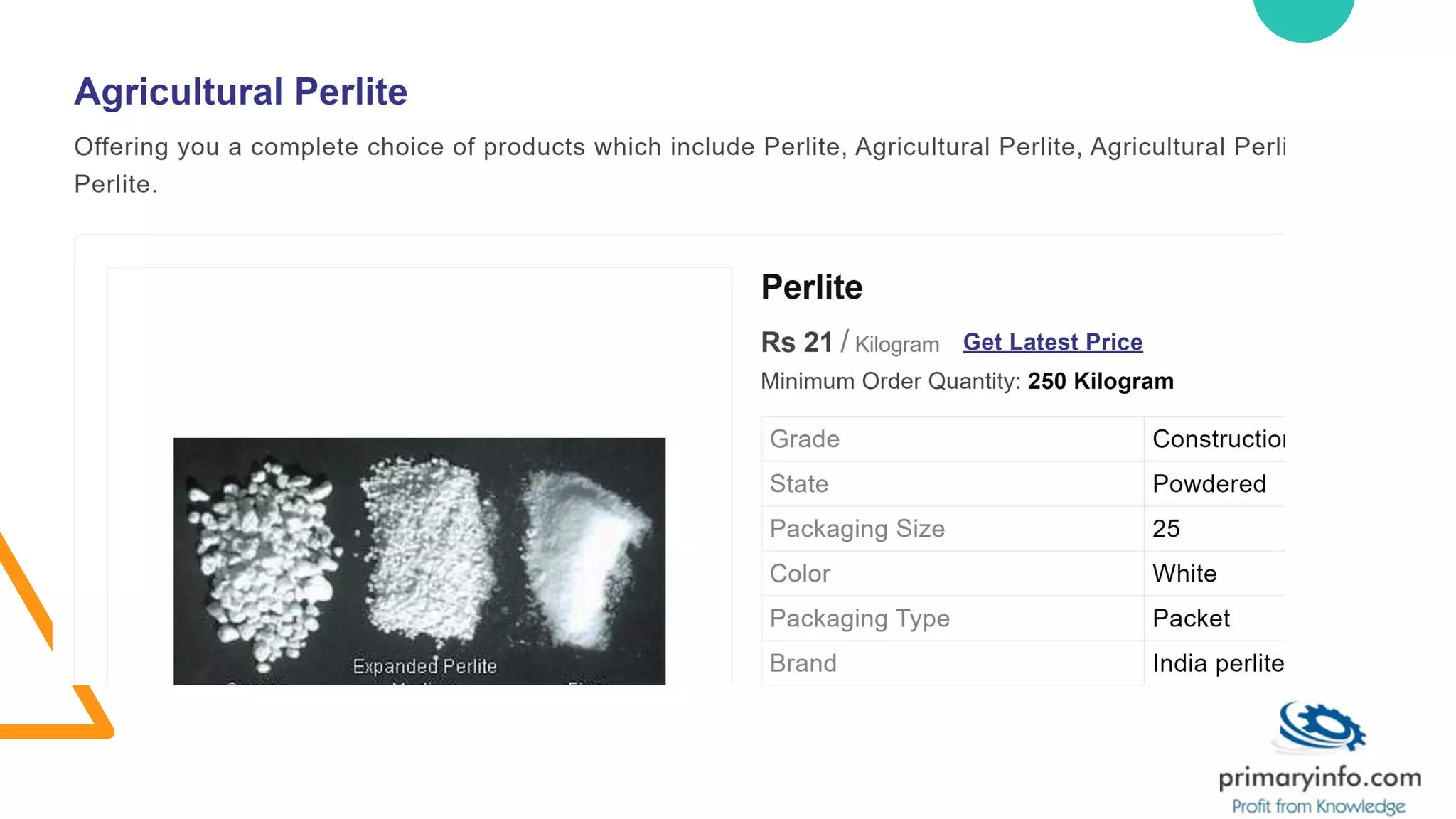
Task: Select the "Packaging Size" row label
Action: [x=857, y=529]
